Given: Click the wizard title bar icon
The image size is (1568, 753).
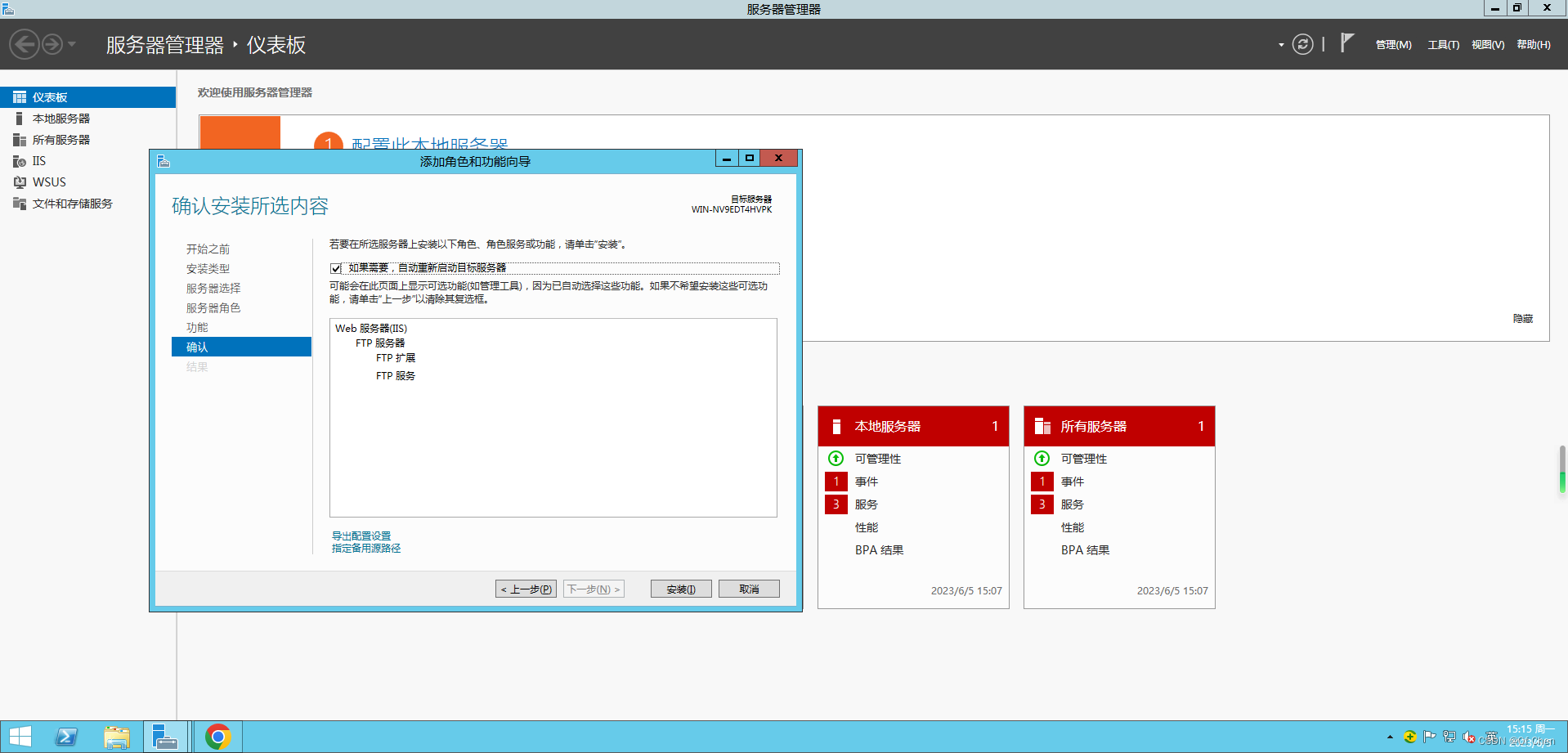Looking at the screenshot, I should click(164, 161).
